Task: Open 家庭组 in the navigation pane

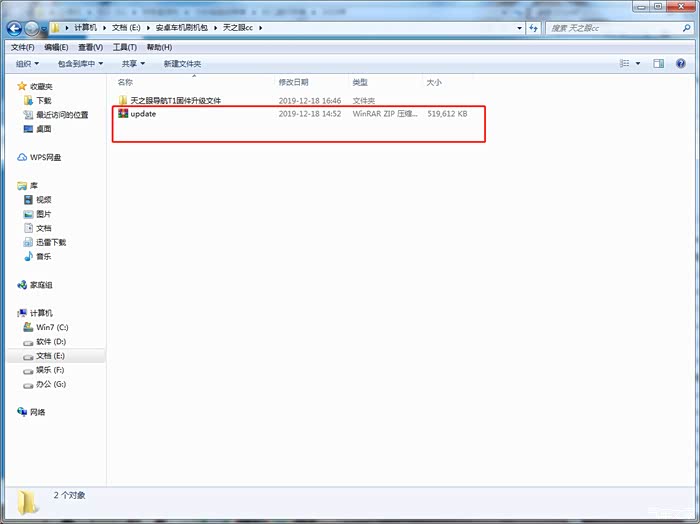Action: (x=41, y=285)
